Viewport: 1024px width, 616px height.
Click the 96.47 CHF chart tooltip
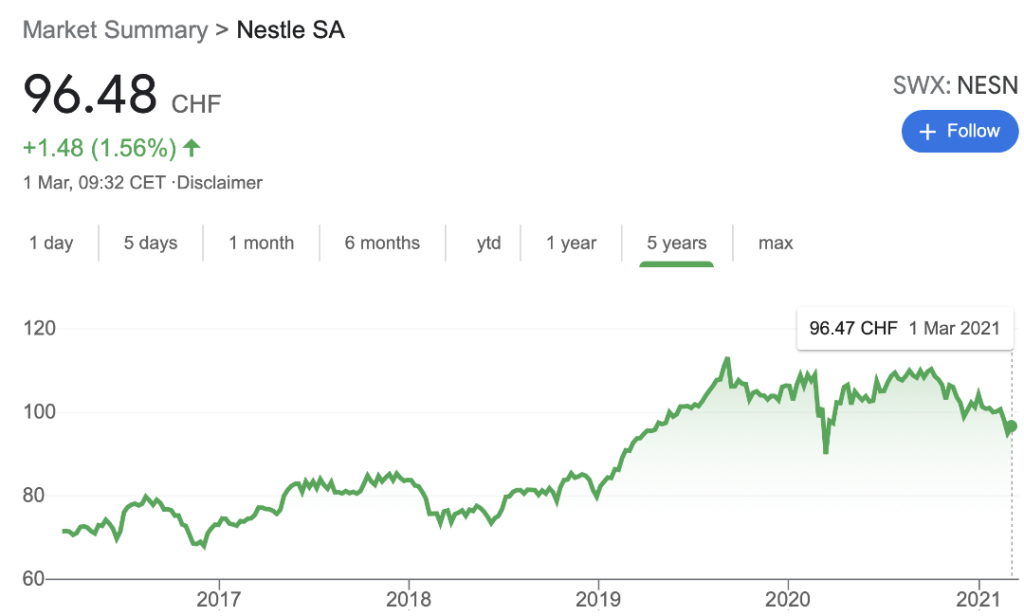(903, 328)
